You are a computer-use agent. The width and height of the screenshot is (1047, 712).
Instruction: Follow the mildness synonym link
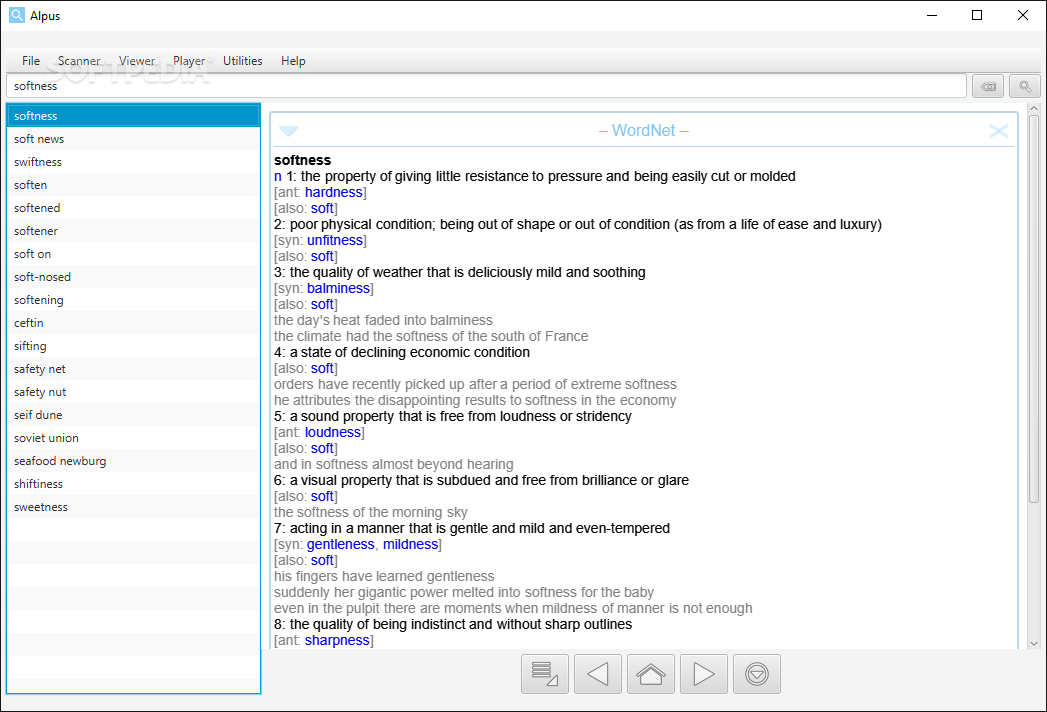(410, 544)
